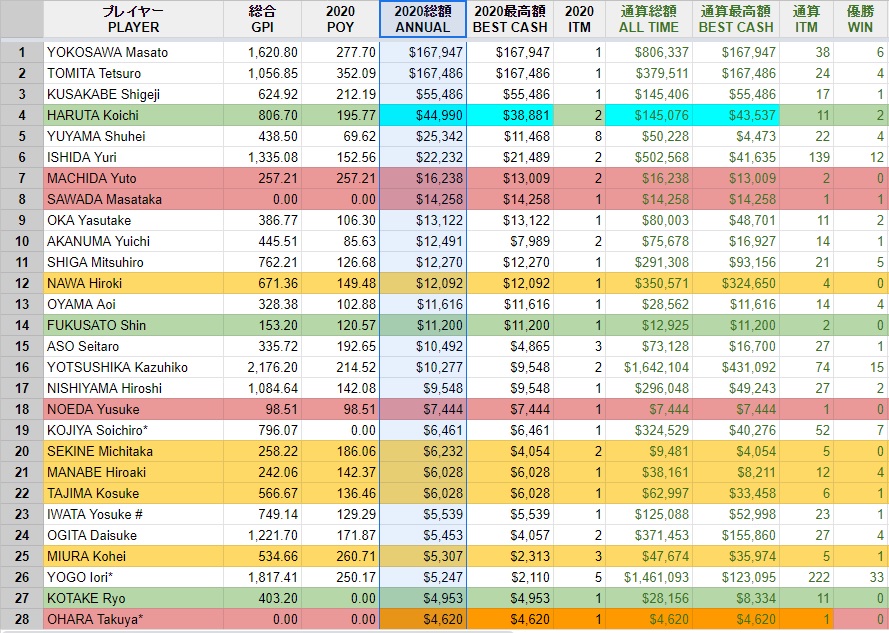Select MIURA Kohei name cell
The image size is (889, 633).
point(133,556)
